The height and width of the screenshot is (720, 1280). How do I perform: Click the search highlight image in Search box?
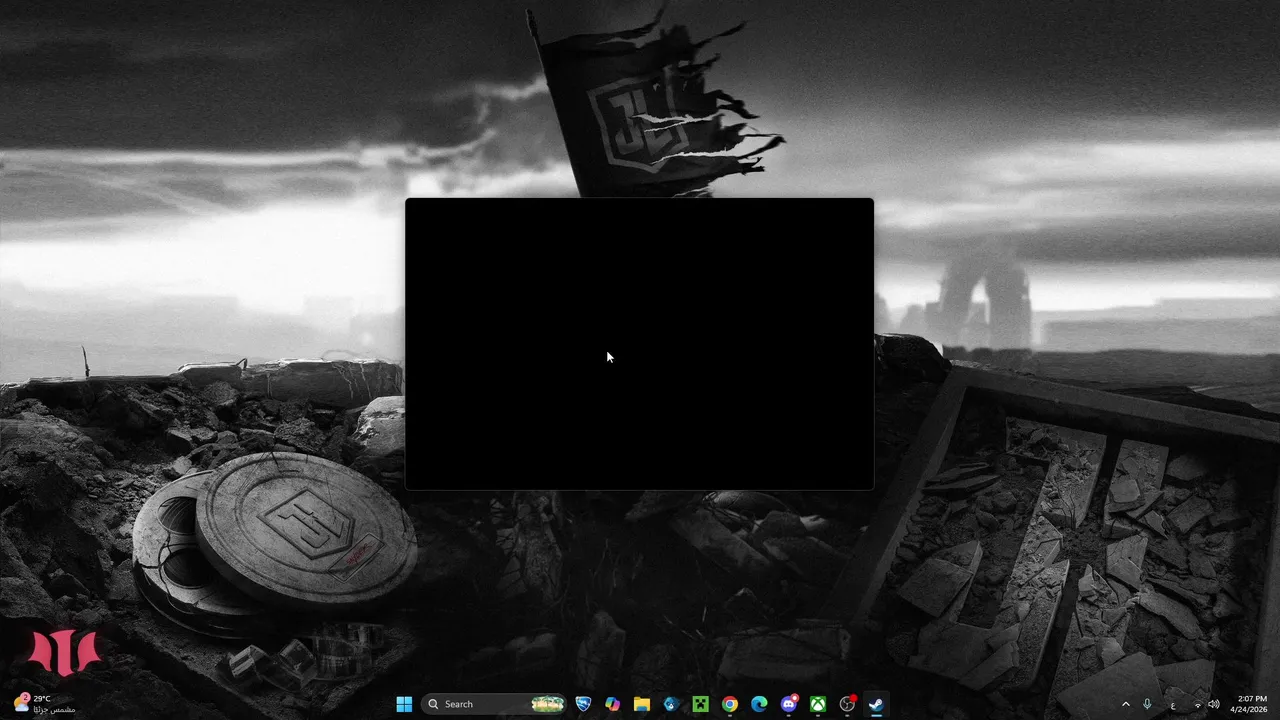[547, 704]
